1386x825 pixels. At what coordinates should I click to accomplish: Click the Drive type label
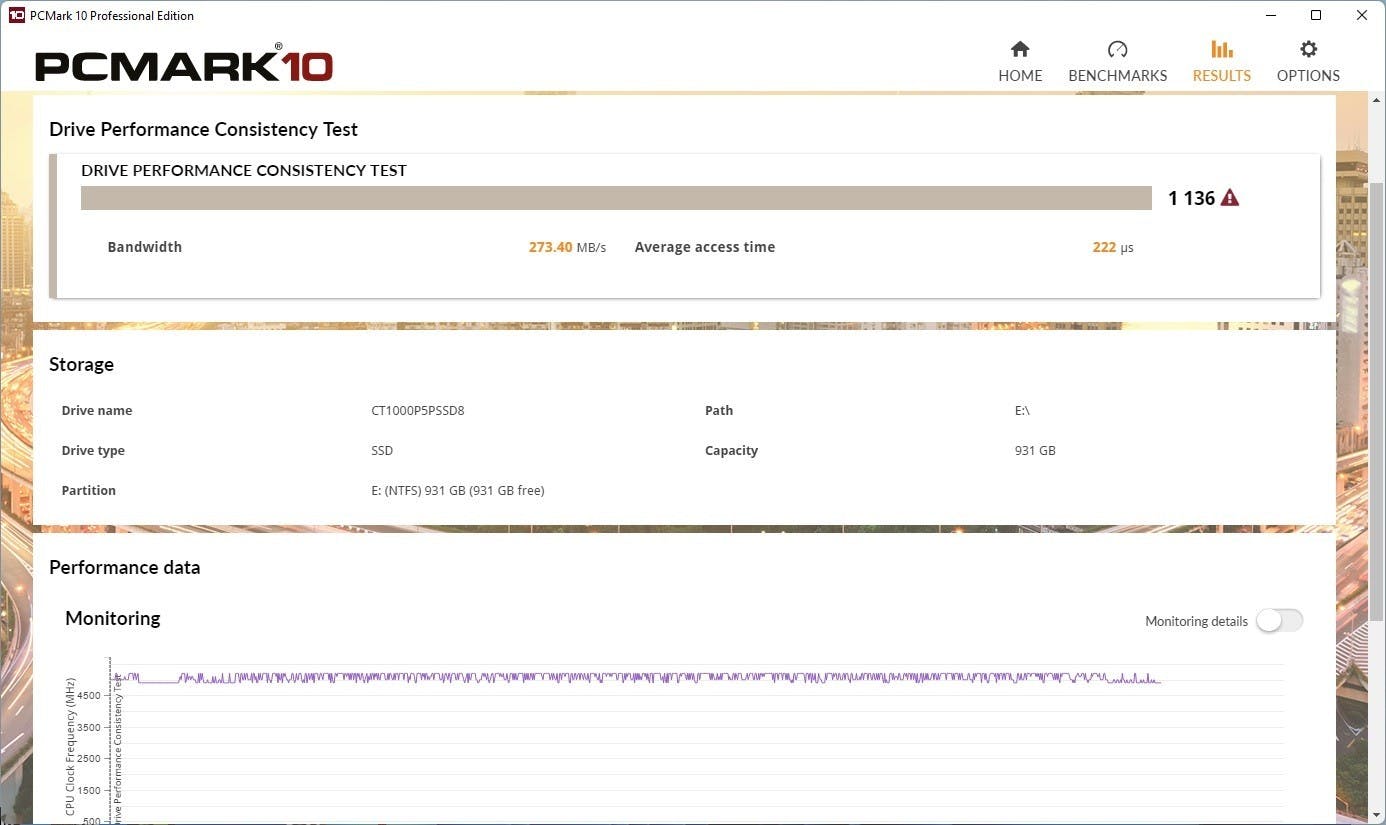click(x=93, y=450)
